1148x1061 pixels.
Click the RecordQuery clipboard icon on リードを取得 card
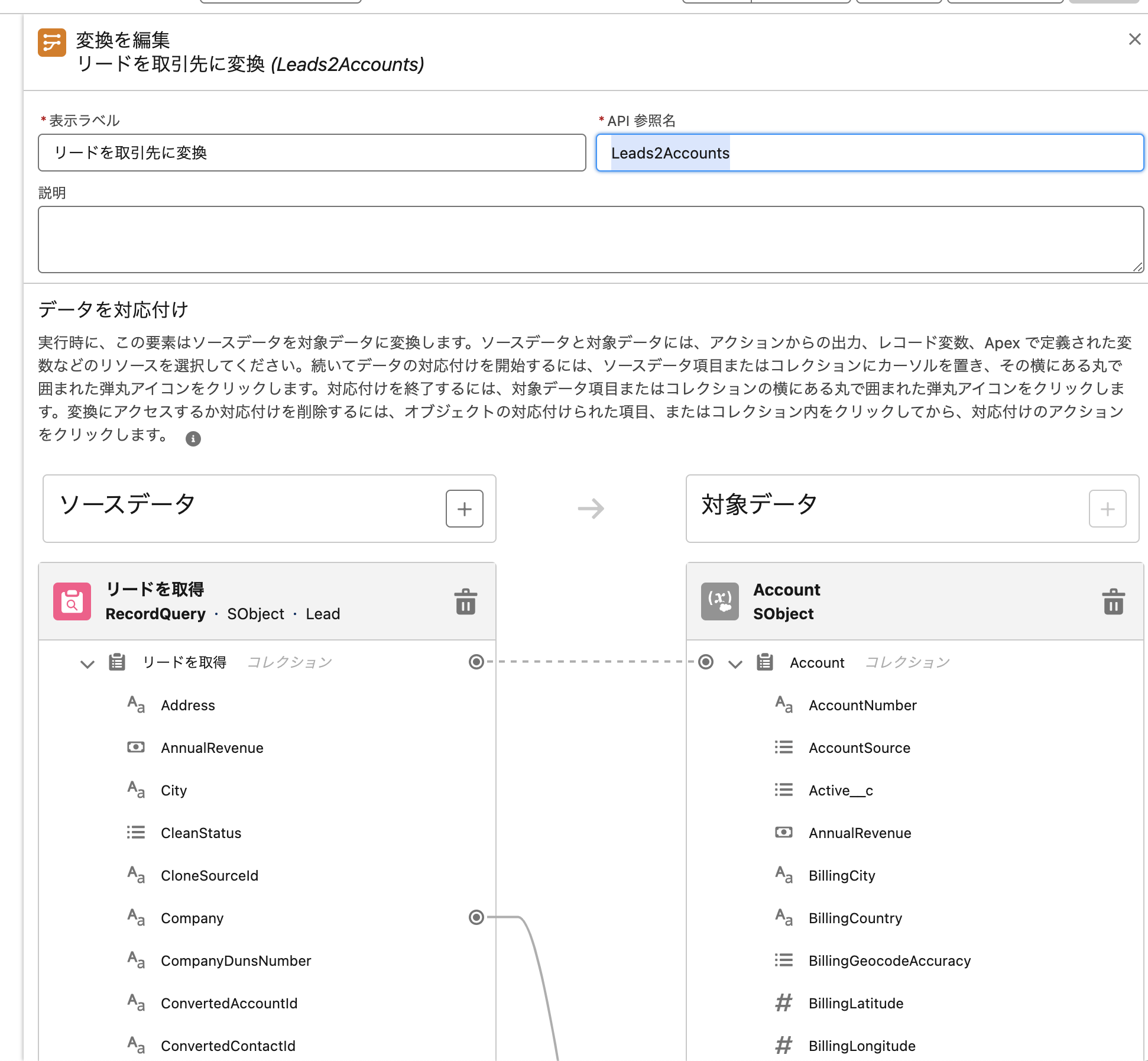coord(72,601)
